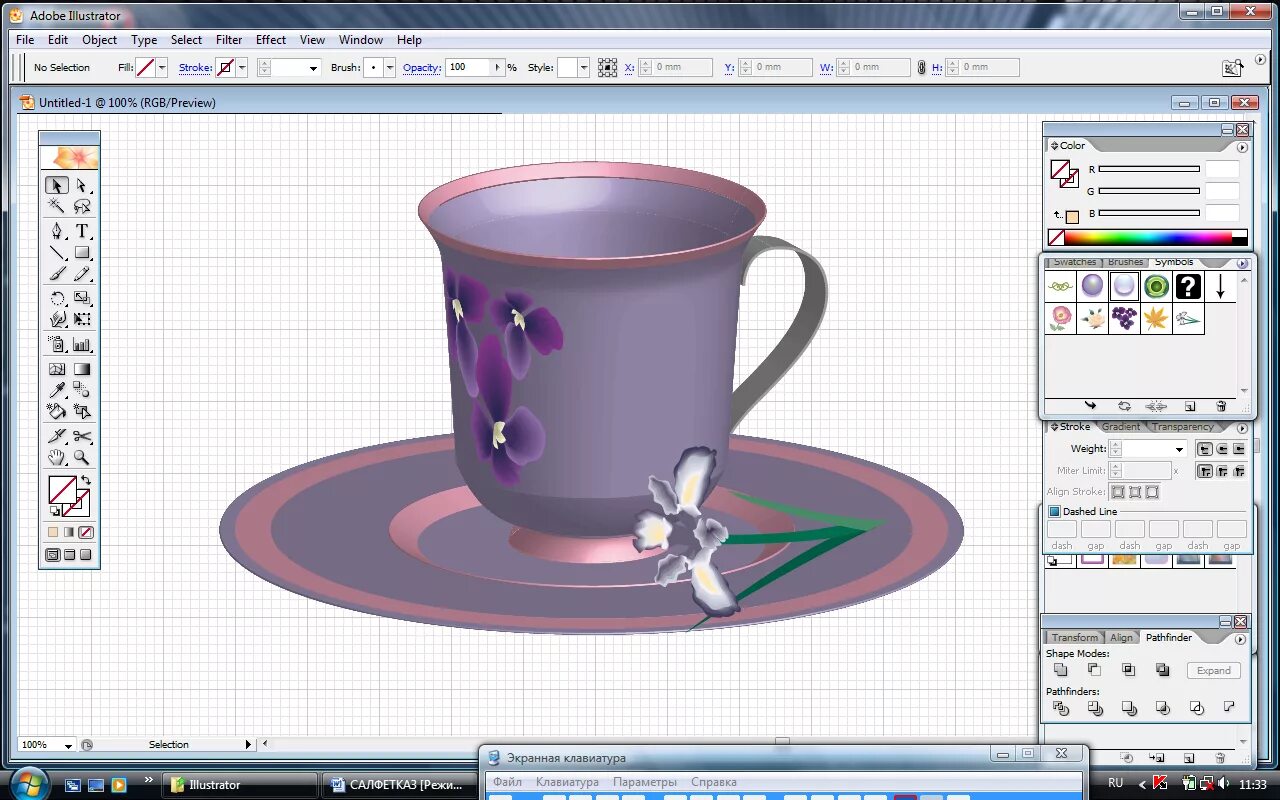This screenshot has height=800, width=1280.
Task: Click the Add to shape area icon
Action: point(1061,670)
